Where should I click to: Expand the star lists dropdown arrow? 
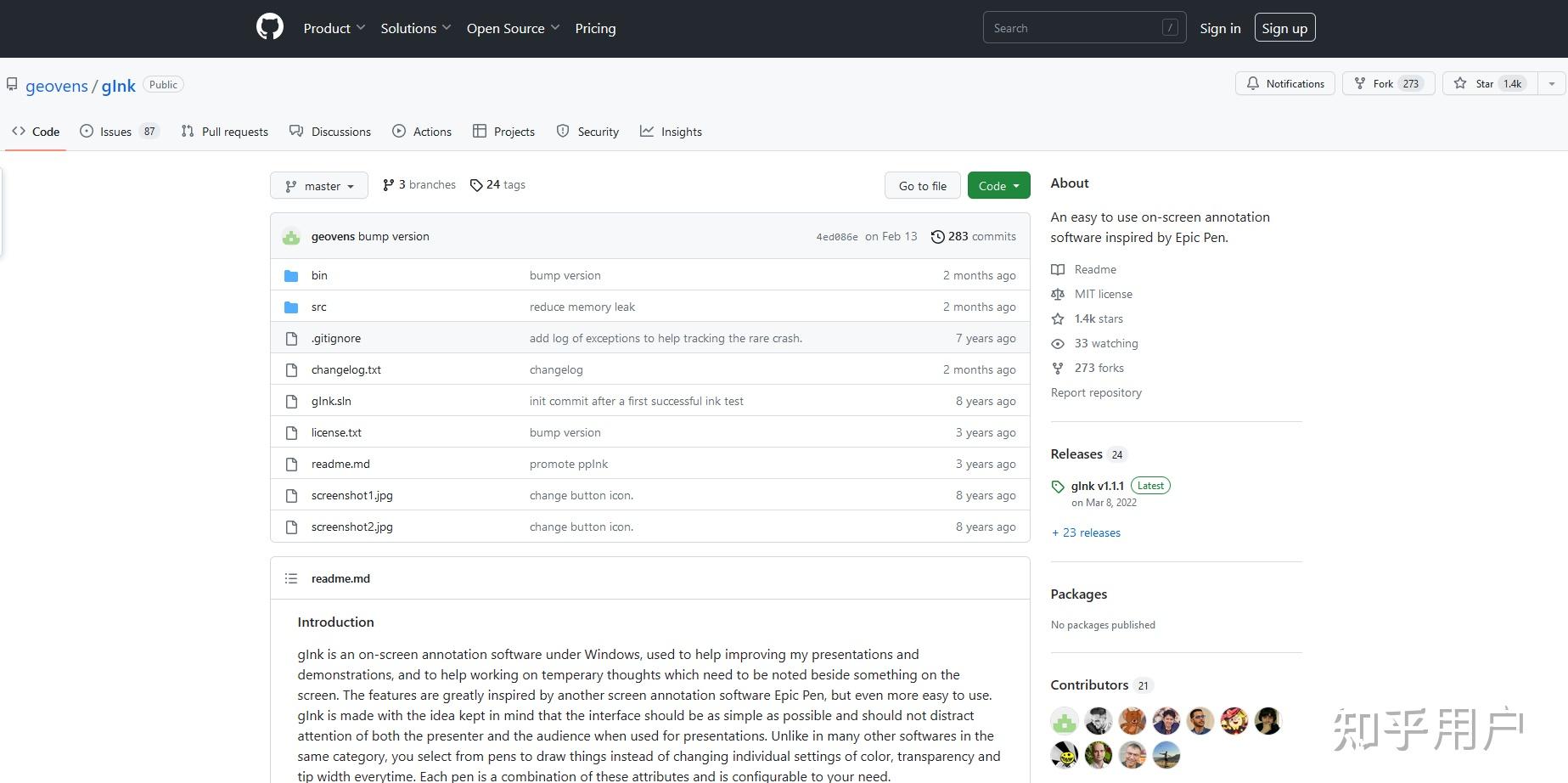click(x=1552, y=83)
